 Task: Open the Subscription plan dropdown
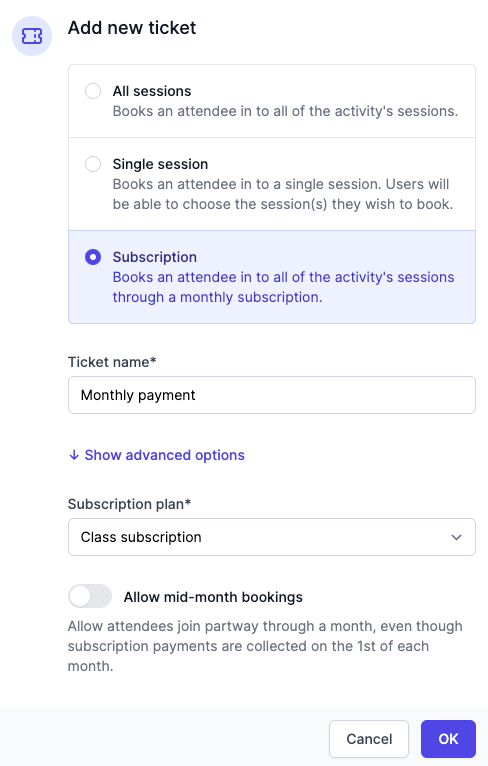(x=272, y=537)
